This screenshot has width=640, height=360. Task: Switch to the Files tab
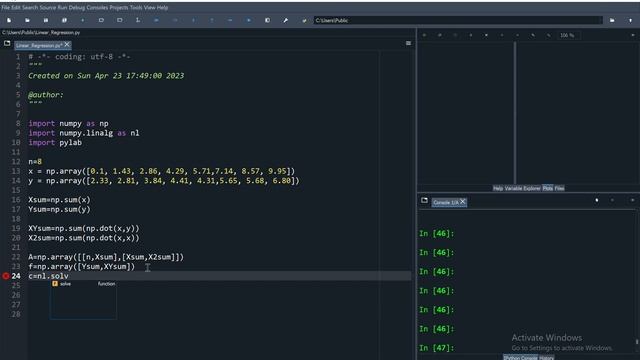[x=560, y=188]
